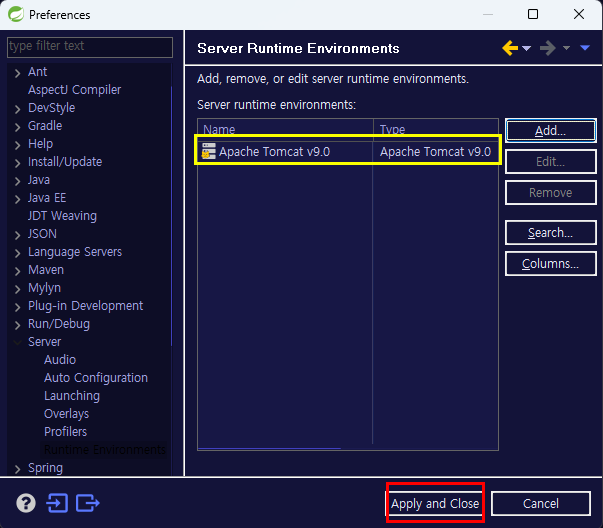
Task: Click the Cancel button
Action: 541,503
